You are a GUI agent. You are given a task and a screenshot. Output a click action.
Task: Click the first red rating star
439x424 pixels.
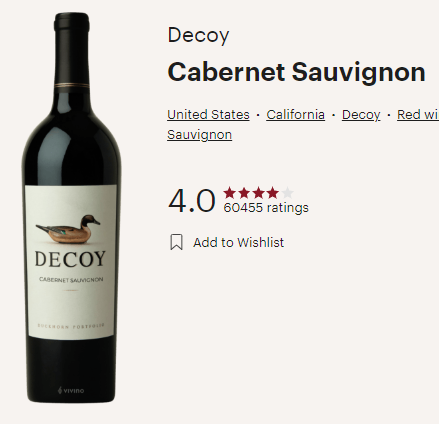[230, 193]
